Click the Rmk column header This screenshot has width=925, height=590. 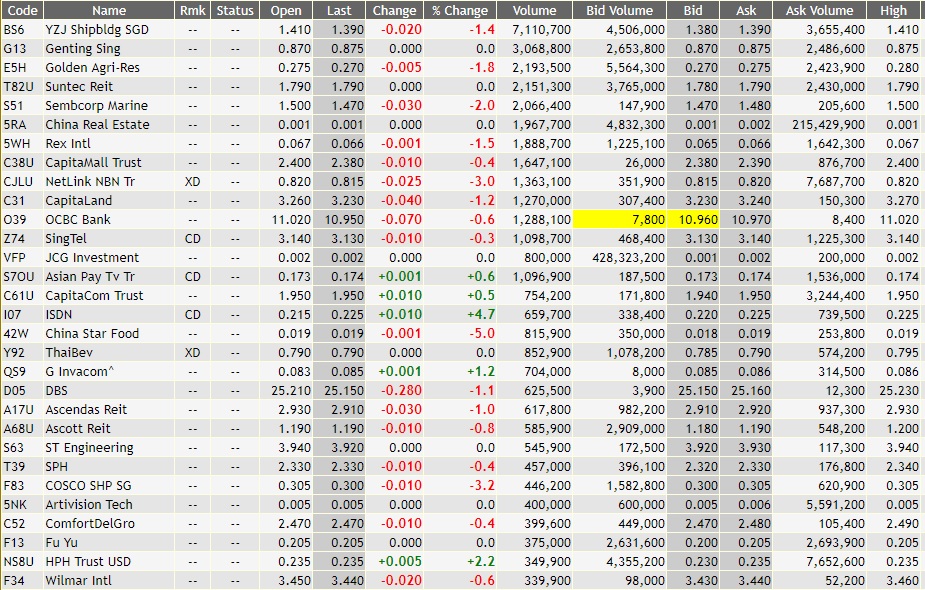point(192,10)
